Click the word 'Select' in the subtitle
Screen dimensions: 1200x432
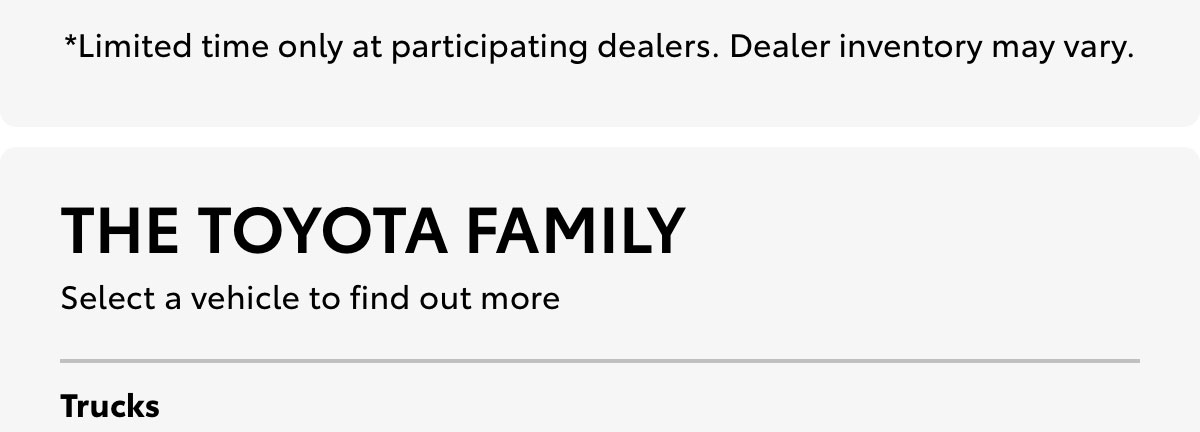[108, 298]
